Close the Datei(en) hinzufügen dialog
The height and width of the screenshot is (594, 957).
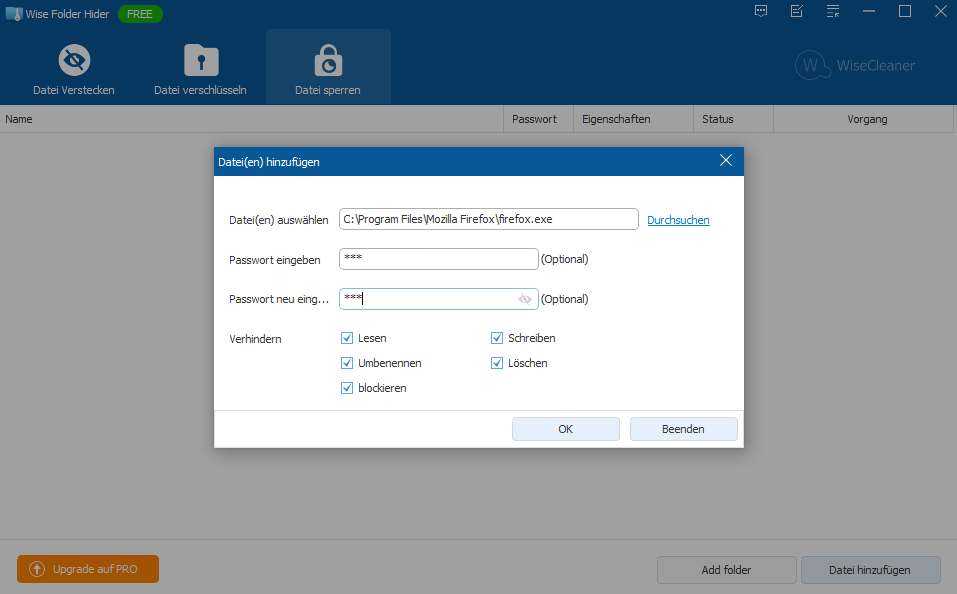[x=726, y=161]
